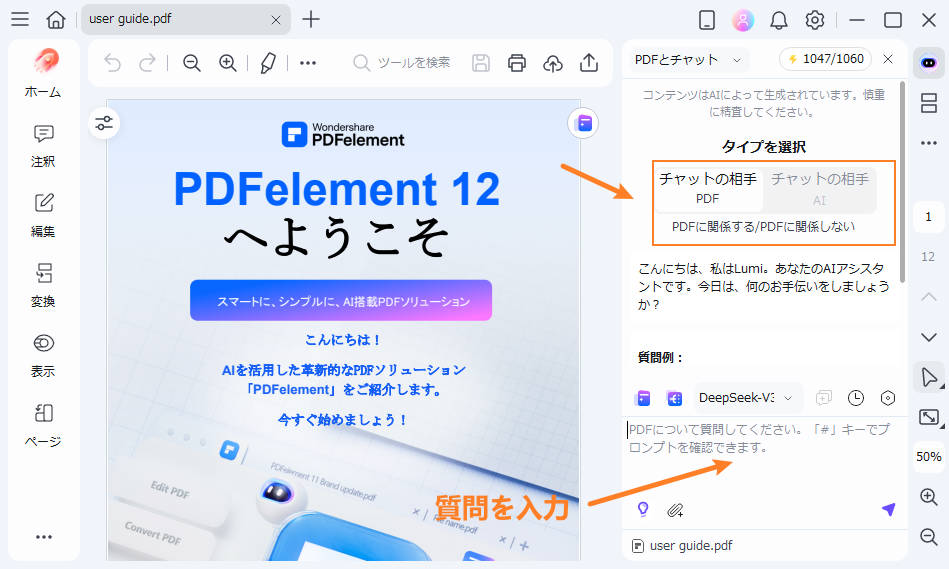Click the PDF question input box

click(763, 457)
